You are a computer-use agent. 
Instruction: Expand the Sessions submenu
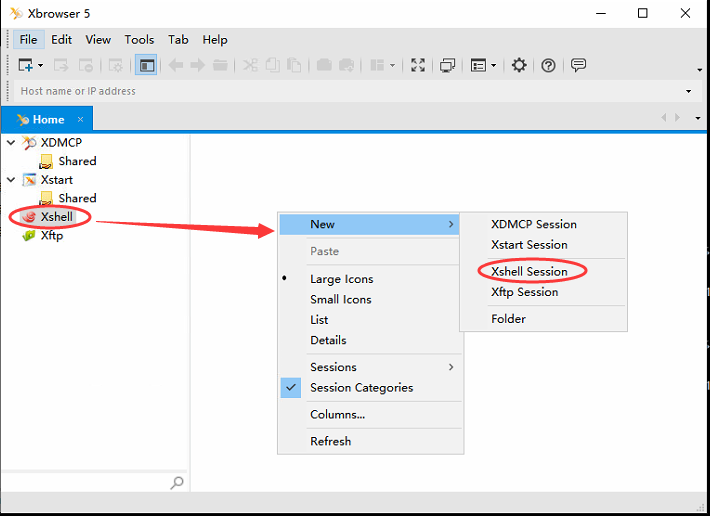click(369, 367)
